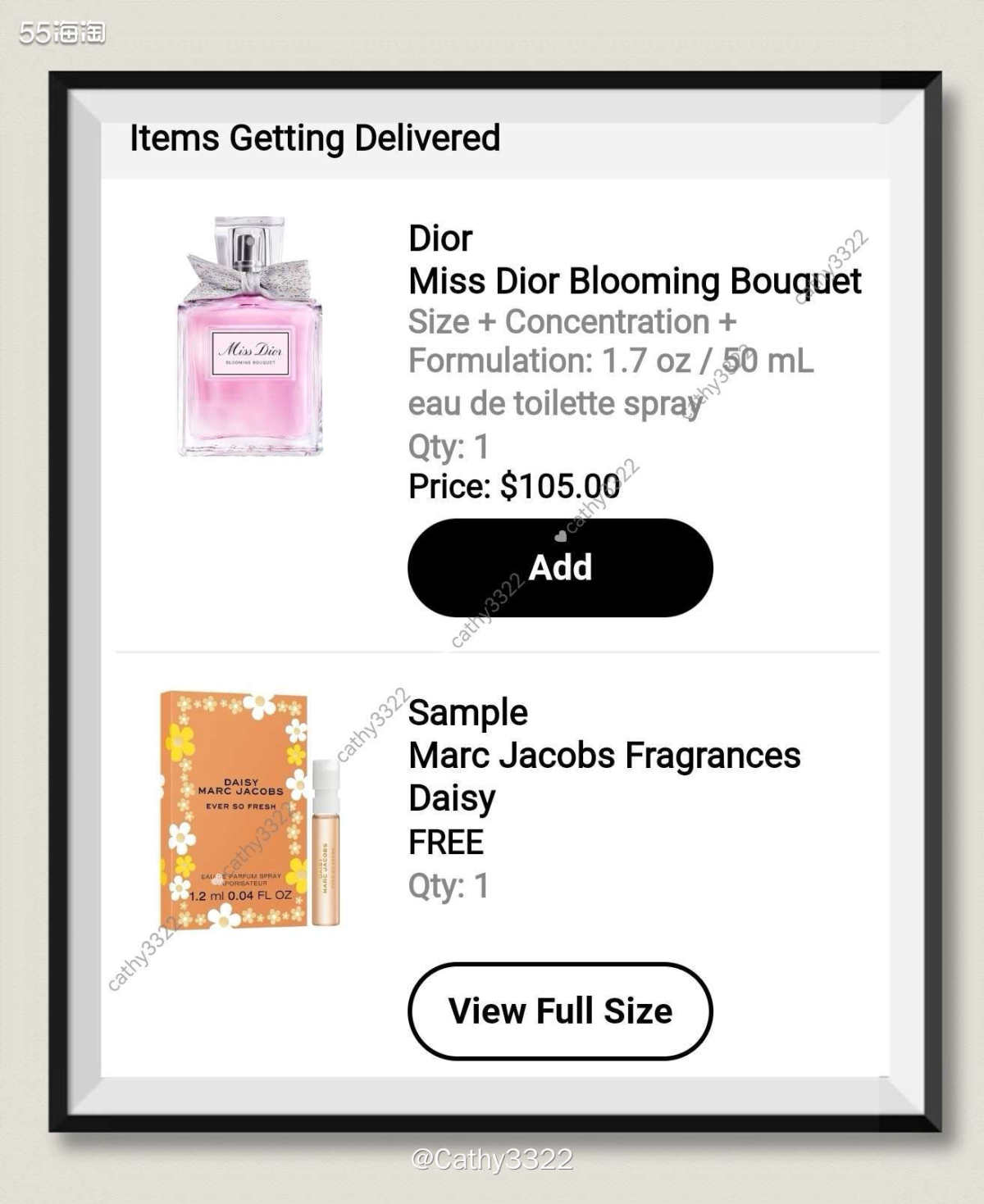
Task: Tap the small heart icon above Add
Action: click(x=561, y=536)
